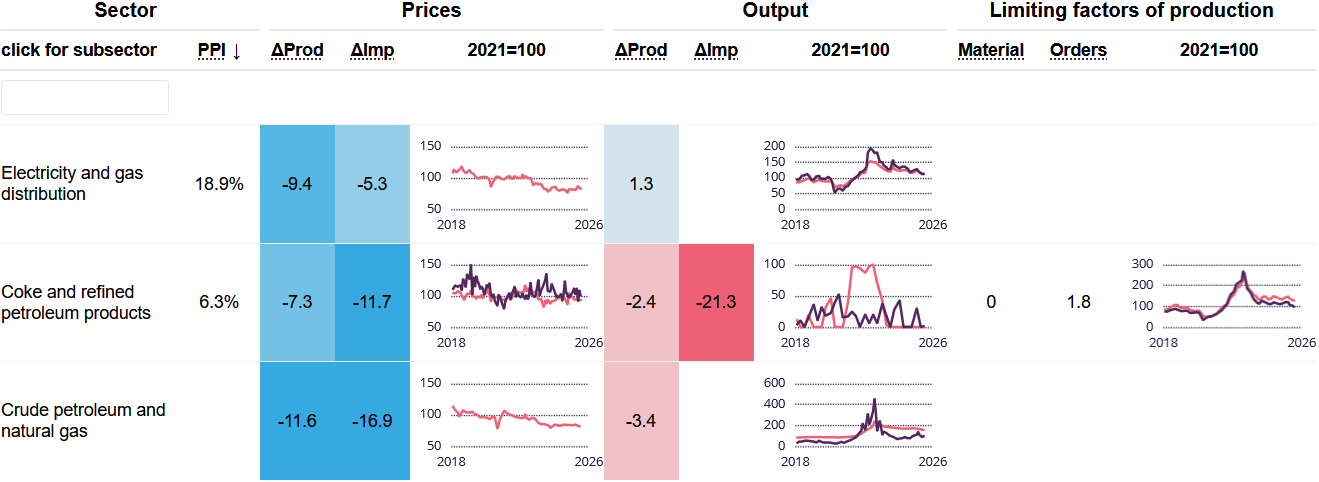The height and width of the screenshot is (482, 1319).
Task: Expand Coke and refined petroleum products row
Action: pos(76,302)
